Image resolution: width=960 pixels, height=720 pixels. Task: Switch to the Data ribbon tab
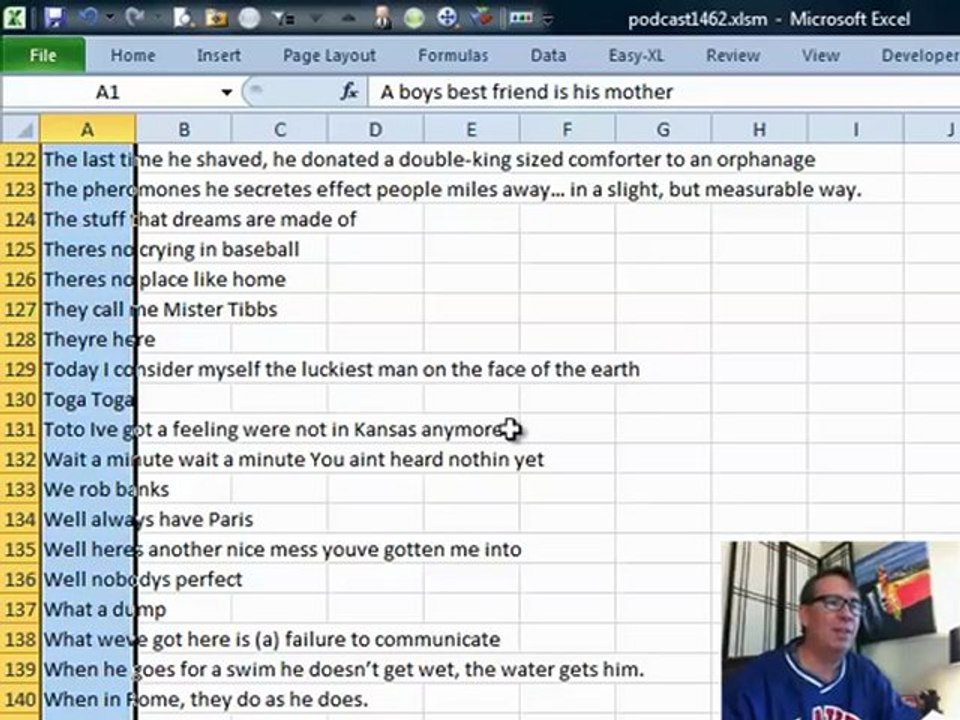pos(548,56)
